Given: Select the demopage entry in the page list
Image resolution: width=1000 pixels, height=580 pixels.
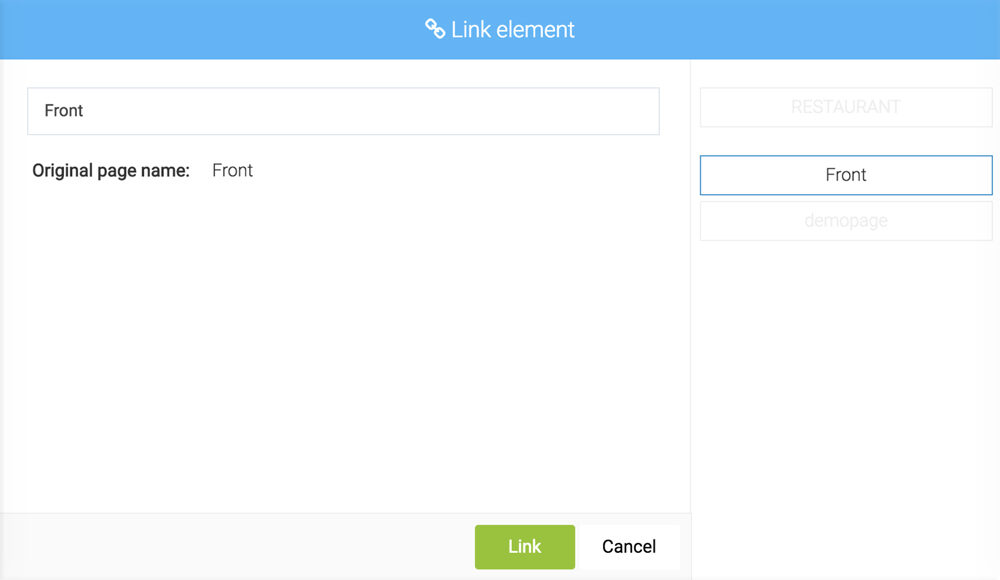Looking at the screenshot, I should pos(845,220).
